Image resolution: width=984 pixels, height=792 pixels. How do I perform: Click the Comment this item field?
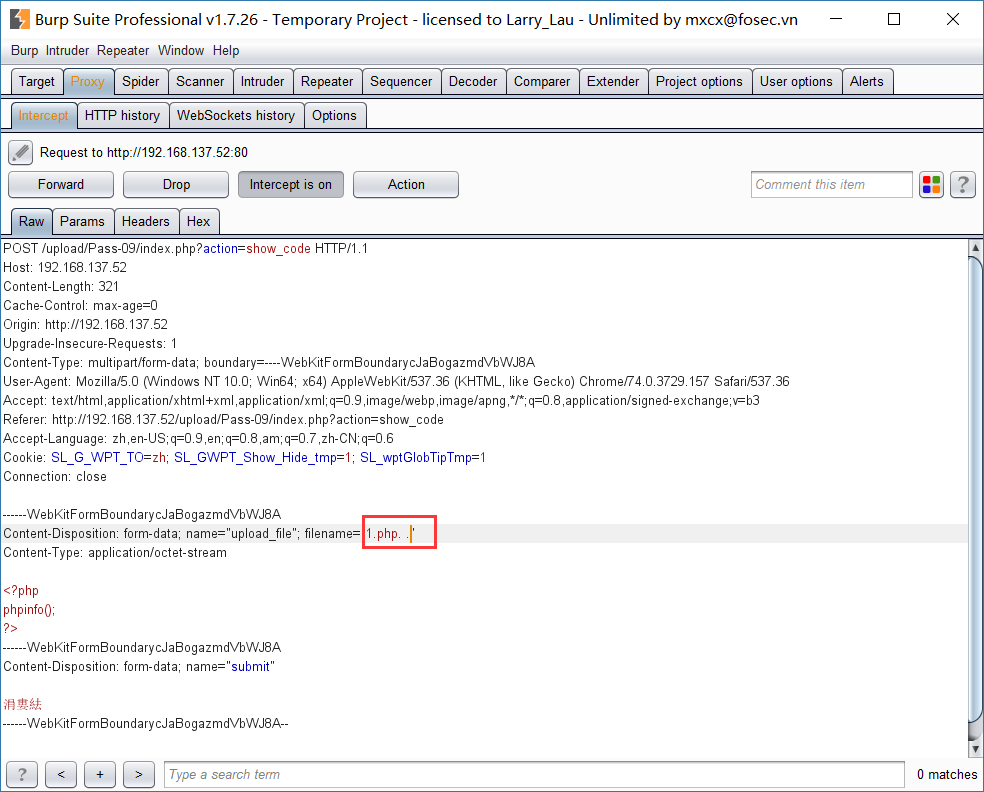832,185
